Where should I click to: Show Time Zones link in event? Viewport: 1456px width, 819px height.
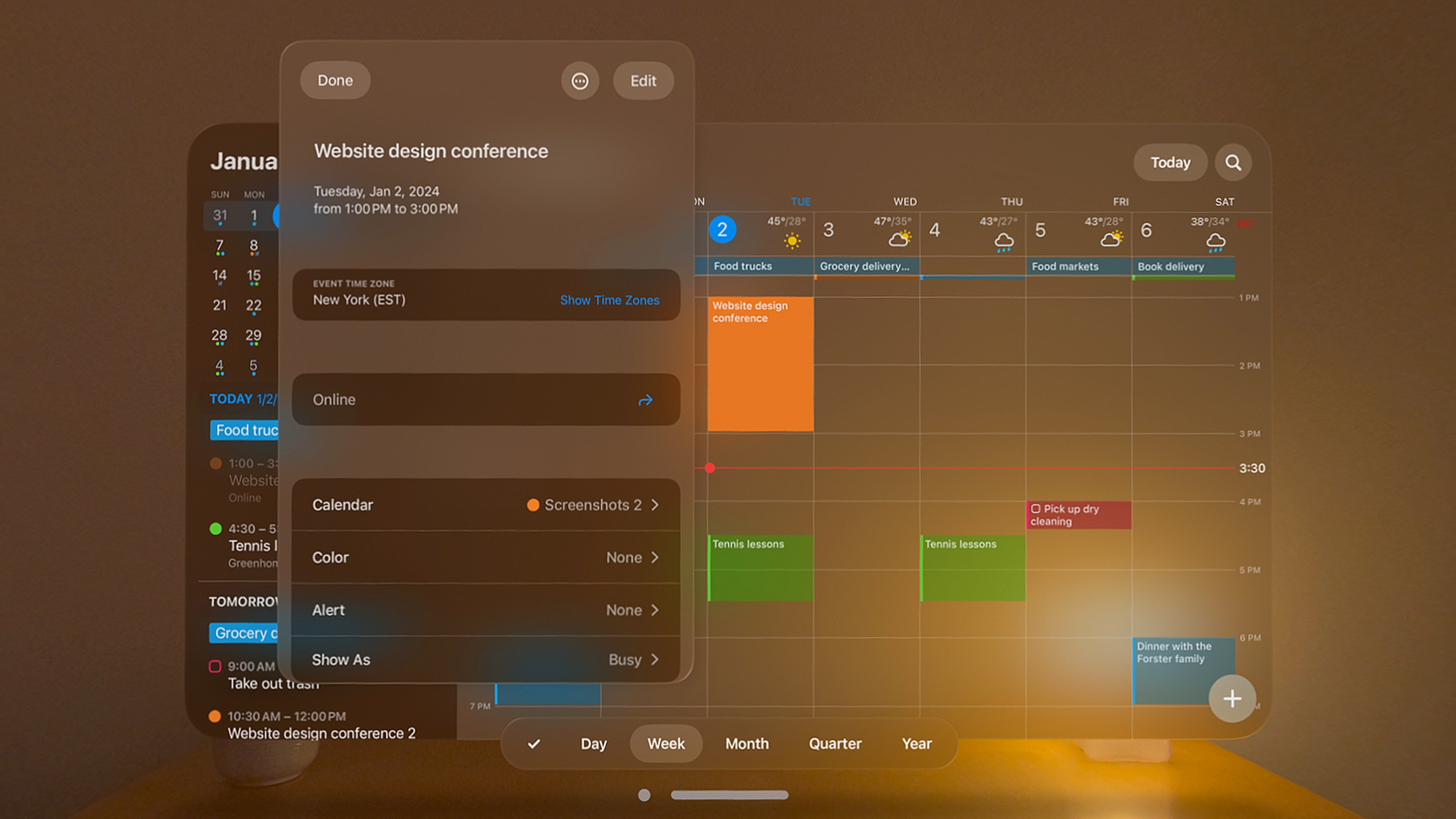click(609, 299)
